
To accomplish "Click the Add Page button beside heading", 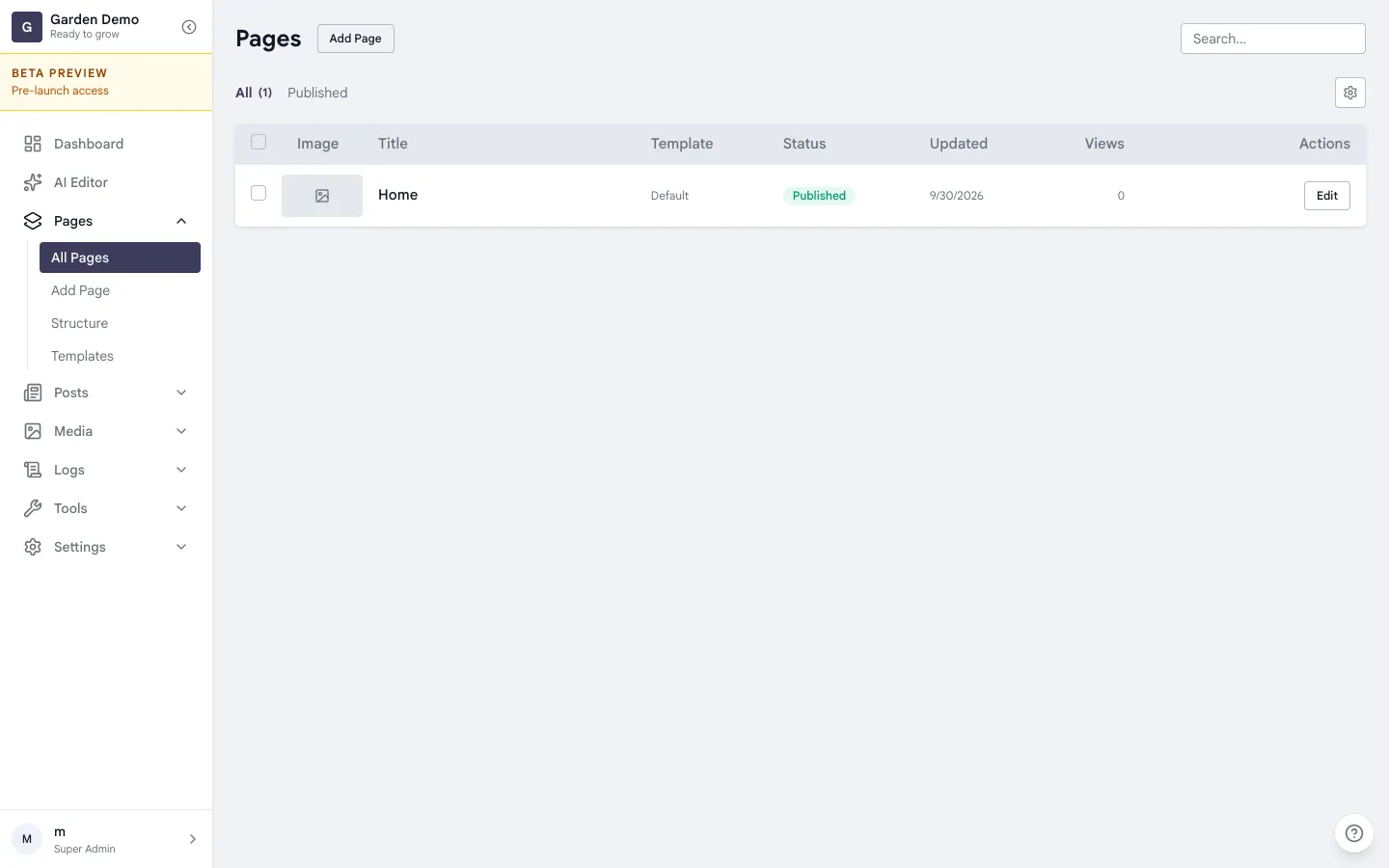I will click(356, 39).
